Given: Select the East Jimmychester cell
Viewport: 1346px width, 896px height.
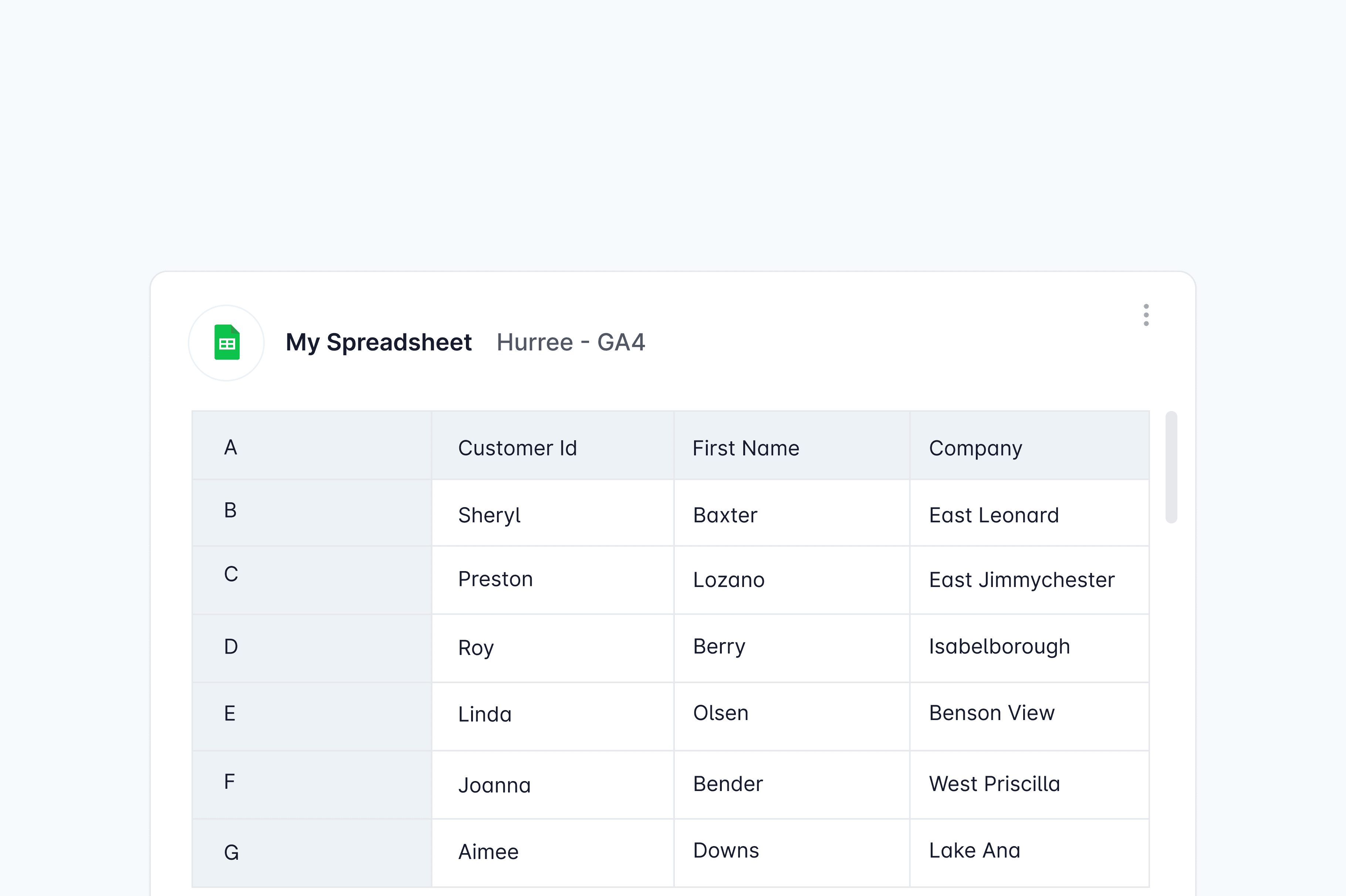Looking at the screenshot, I should coord(1021,580).
